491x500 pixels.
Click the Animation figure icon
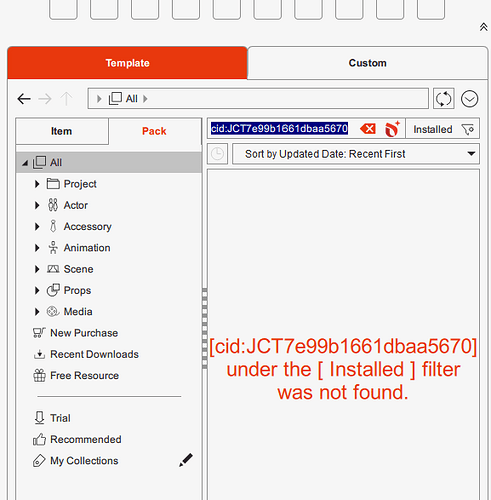click(53, 248)
